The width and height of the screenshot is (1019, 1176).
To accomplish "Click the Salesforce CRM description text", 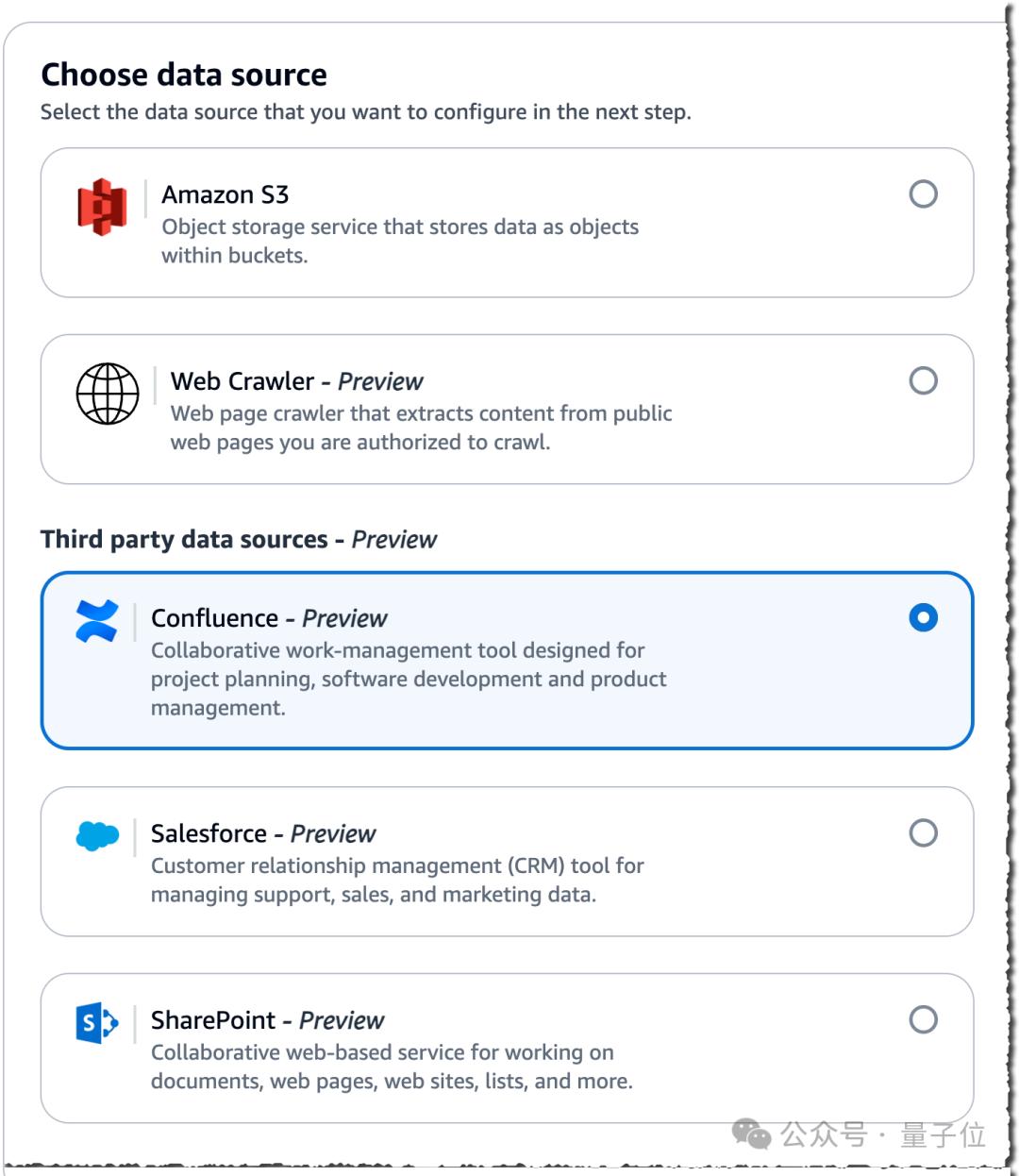I will pos(397,880).
